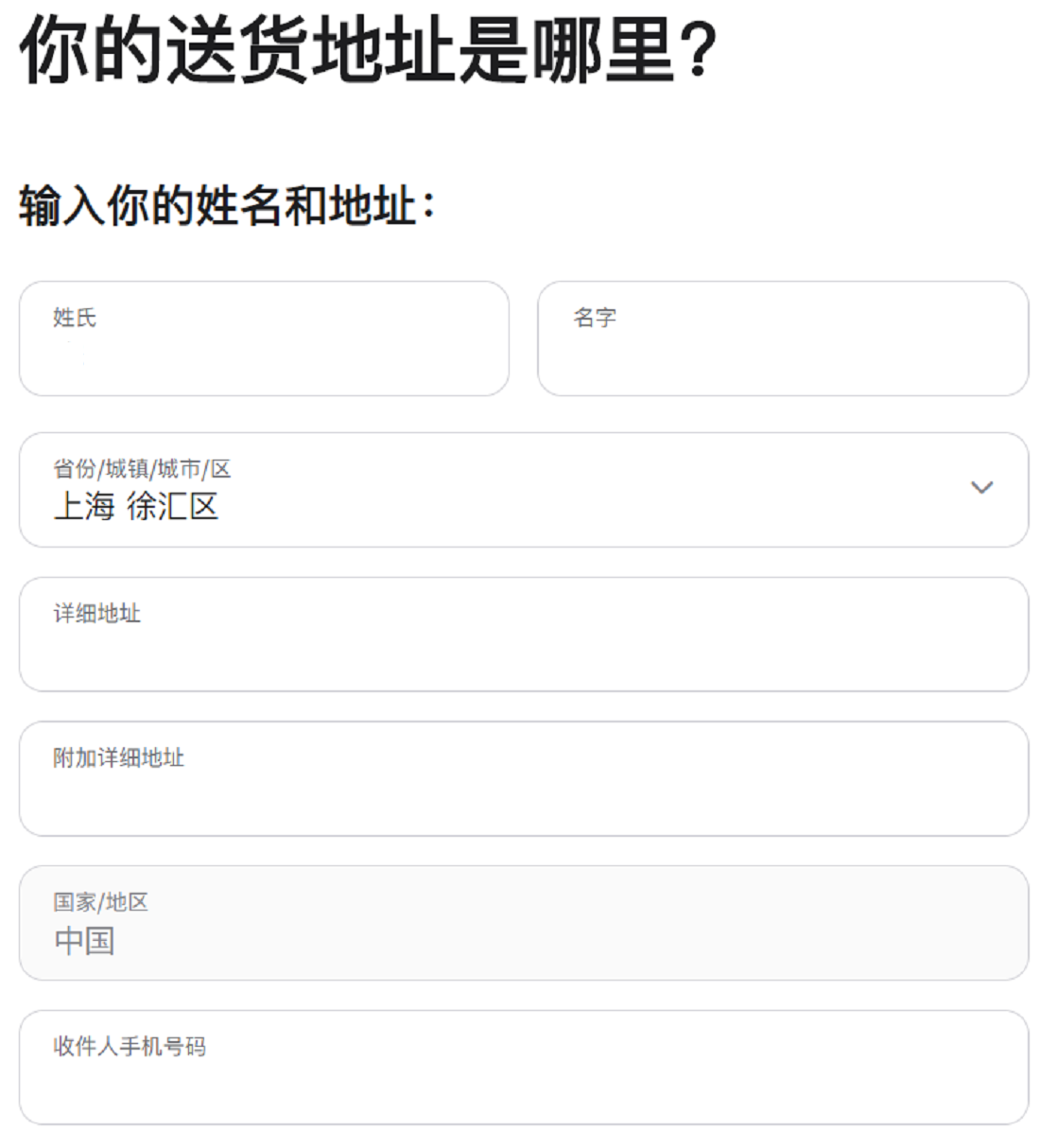Click the question mark in the heading
The height and width of the screenshot is (1148, 1040).
(698, 49)
